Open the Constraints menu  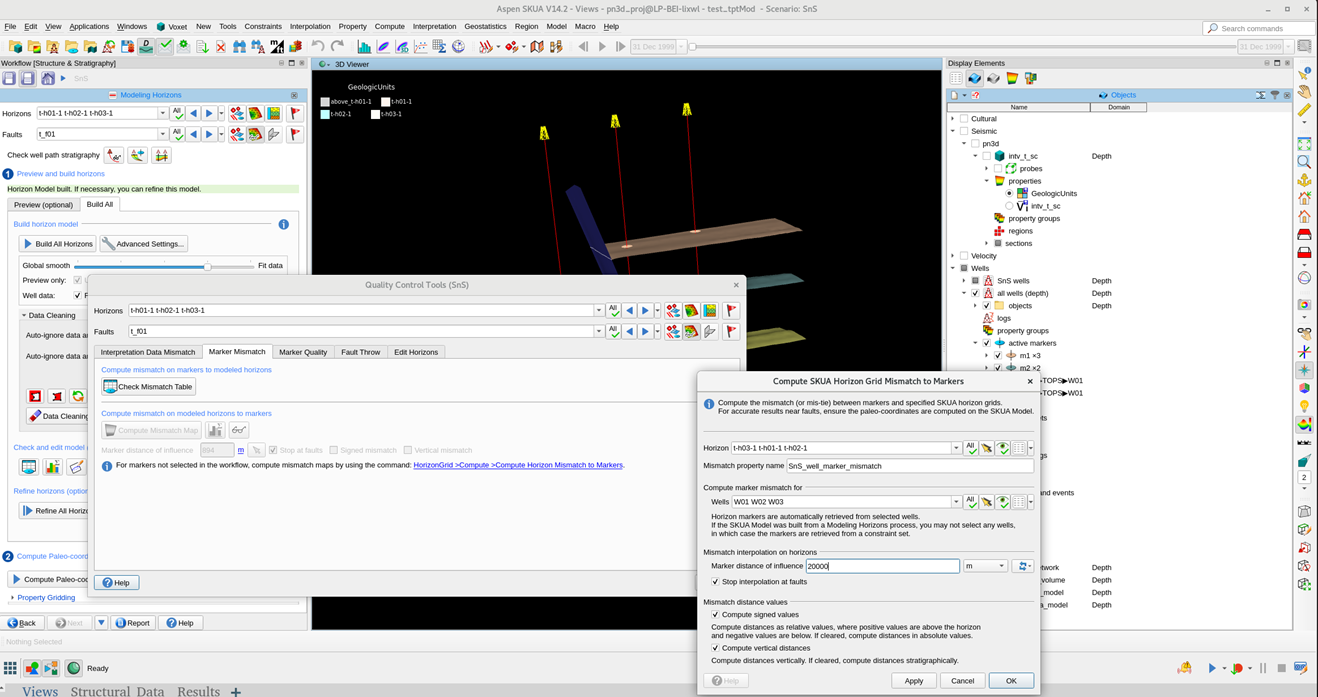[263, 27]
